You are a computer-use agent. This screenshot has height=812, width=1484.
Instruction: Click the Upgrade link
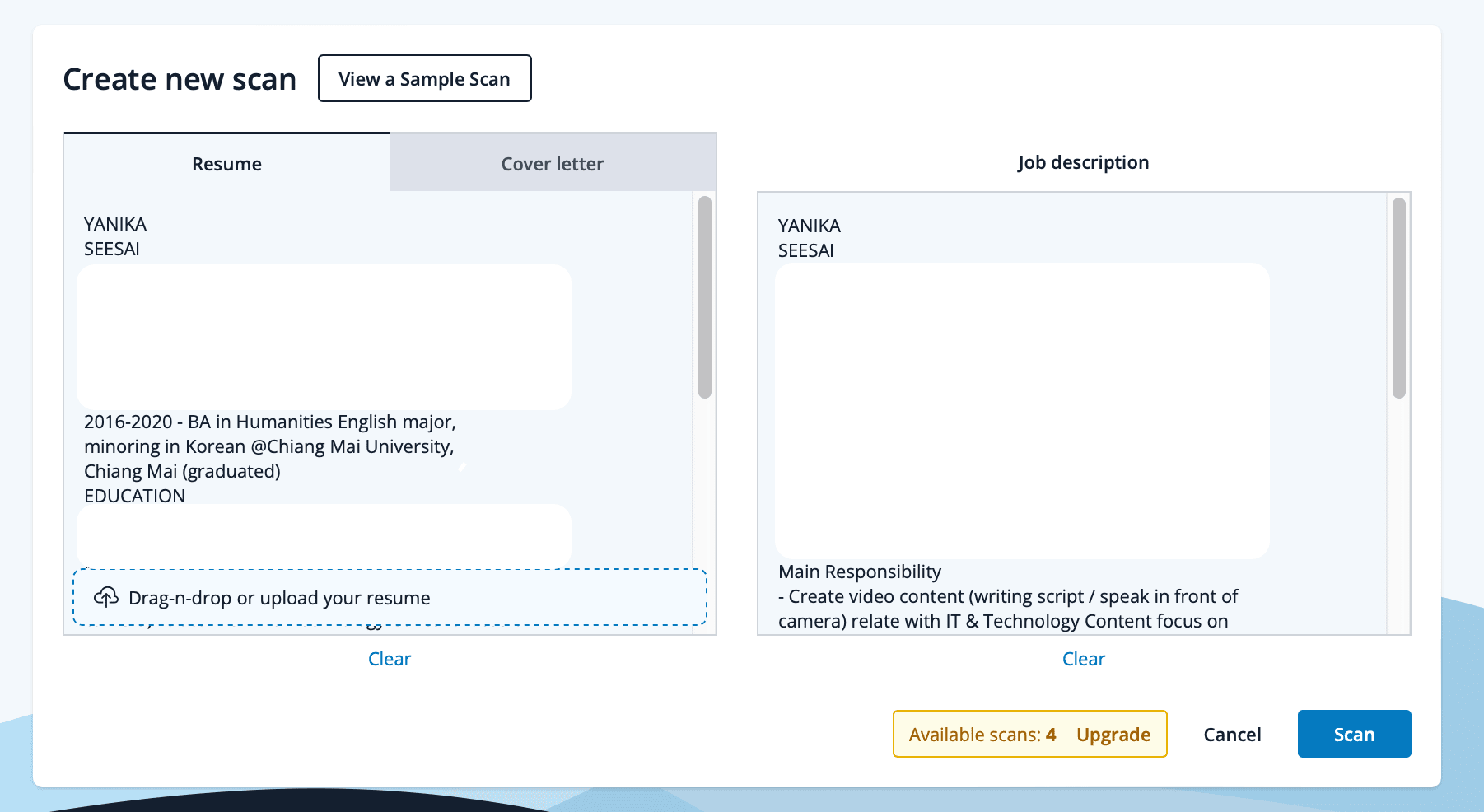click(1113, 735)
